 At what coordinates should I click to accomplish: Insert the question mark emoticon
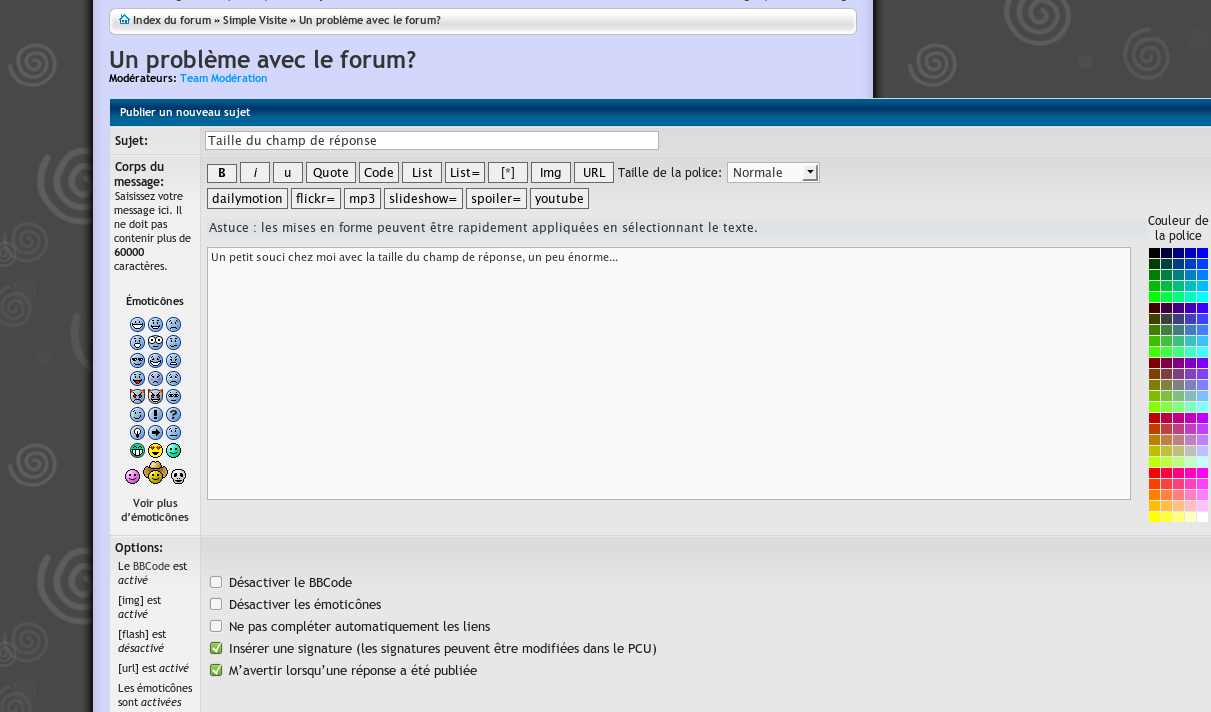pos(173,413)
